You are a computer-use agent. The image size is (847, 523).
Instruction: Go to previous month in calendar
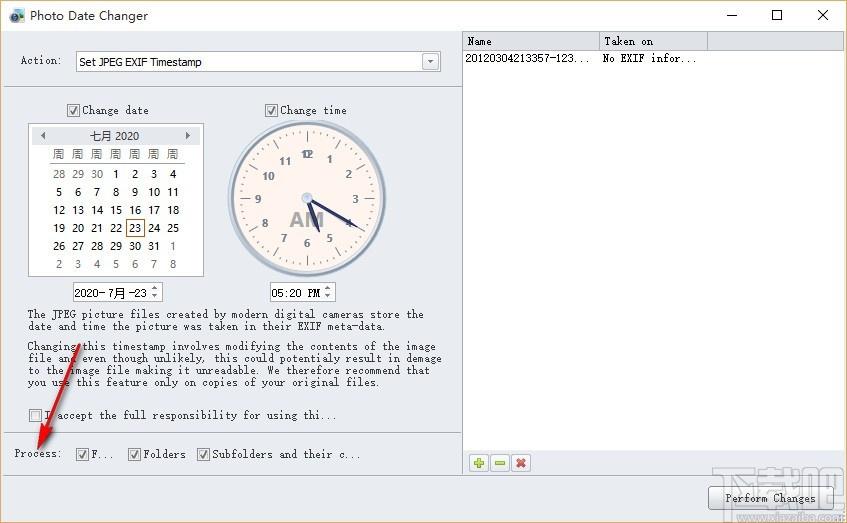(x=43, y=136)
